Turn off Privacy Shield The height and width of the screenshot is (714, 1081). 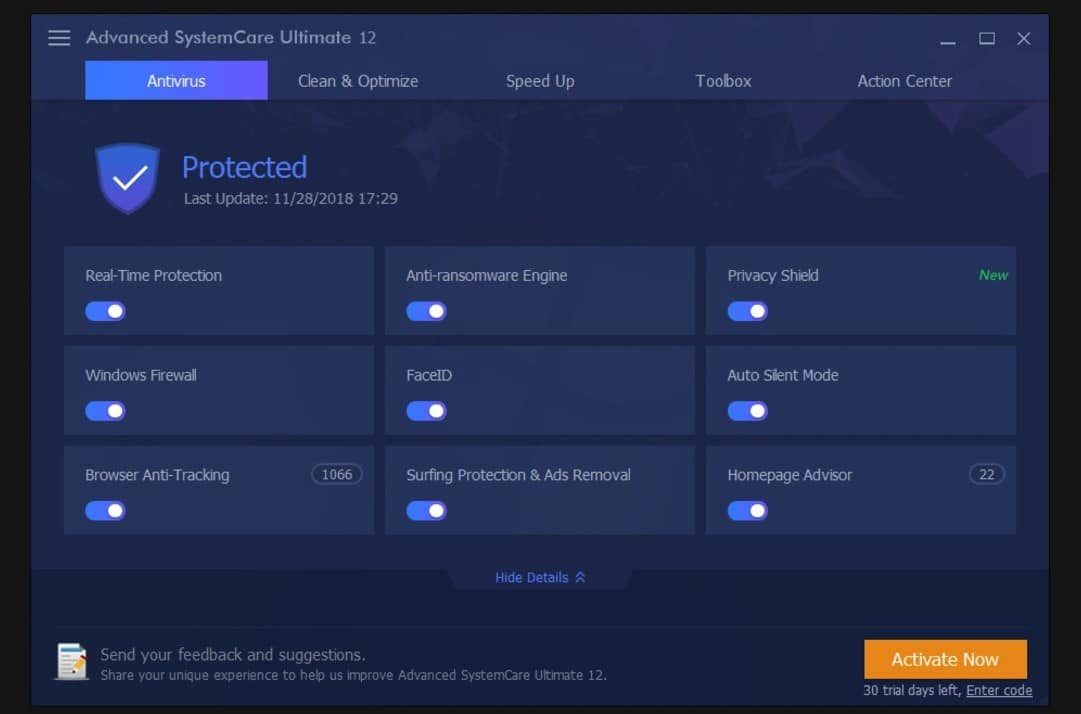click(x=747, y=311)
